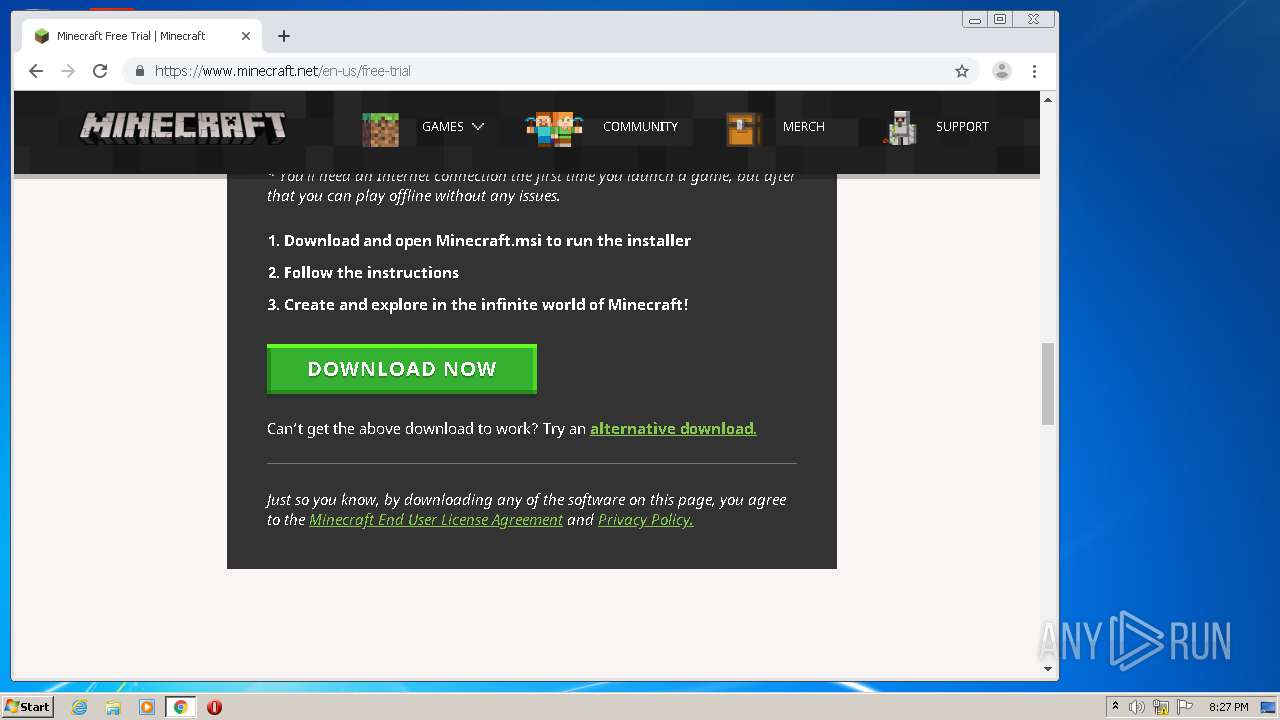Click the Show desktop button

click(1269, 707)
